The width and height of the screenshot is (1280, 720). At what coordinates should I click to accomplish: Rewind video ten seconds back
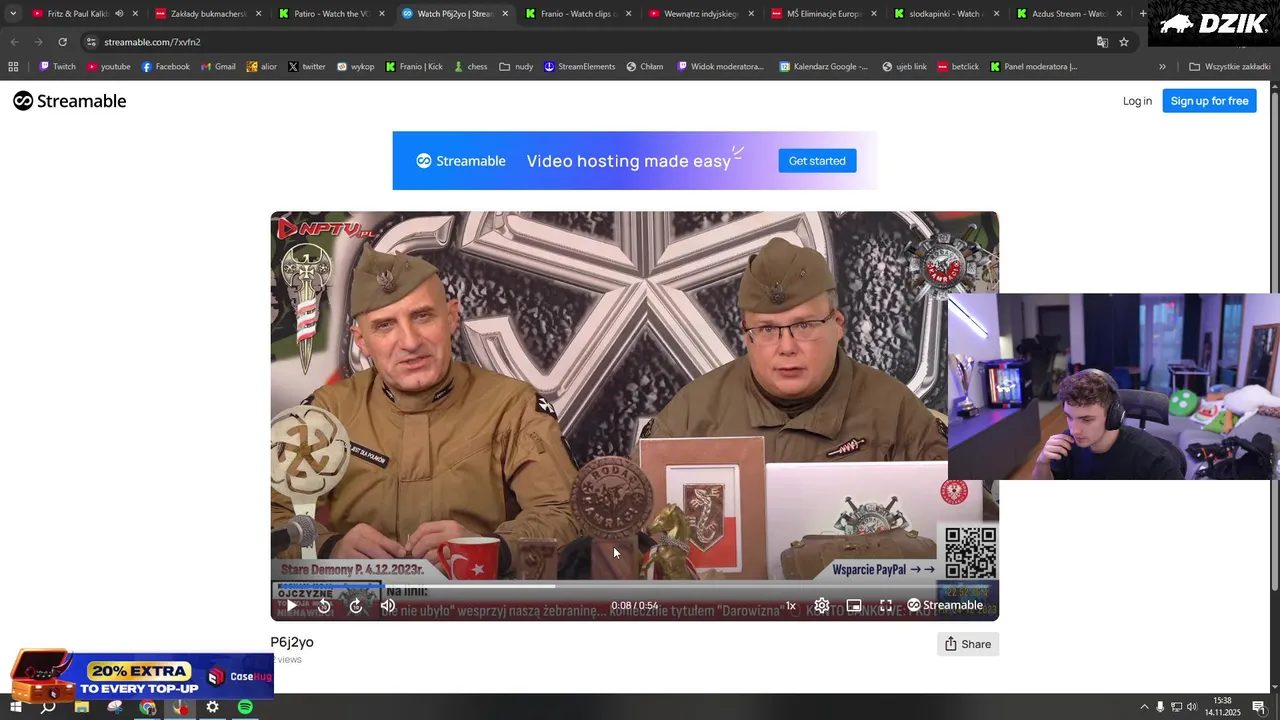pos(323,605)
